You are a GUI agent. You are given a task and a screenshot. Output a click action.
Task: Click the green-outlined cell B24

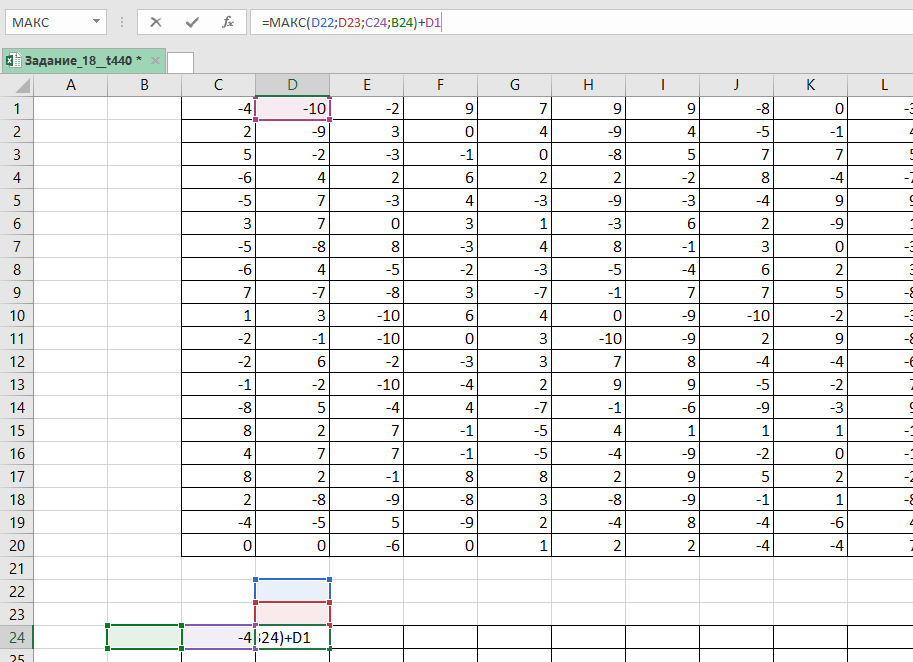coord(144,637)
